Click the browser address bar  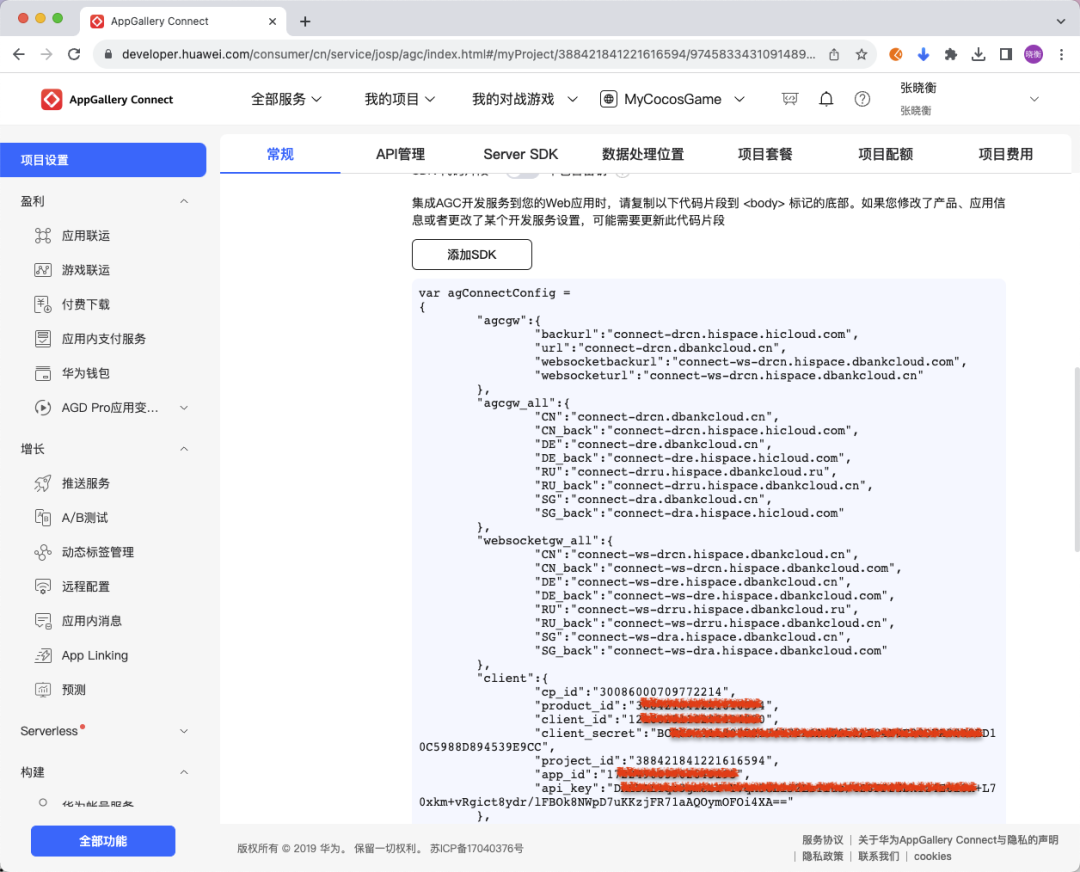click(x=468, y=54)
